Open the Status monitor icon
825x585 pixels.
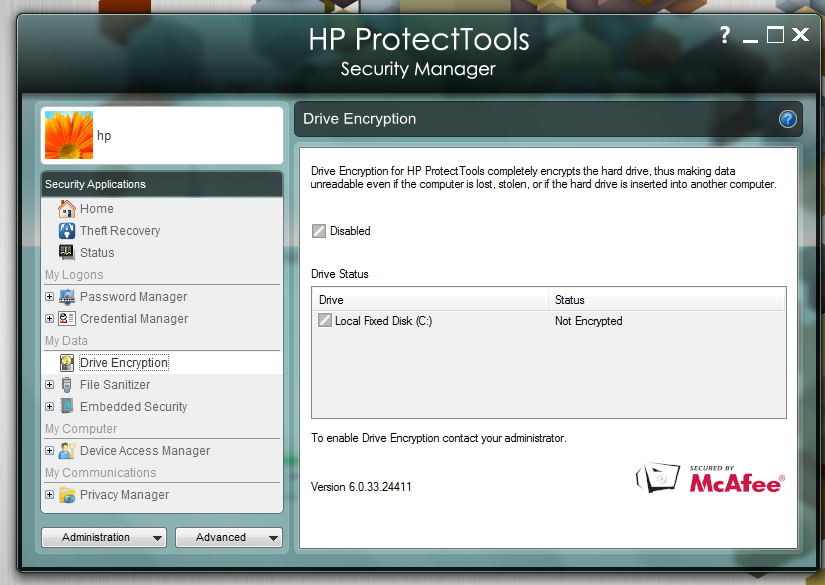pyautogui.click(x=67, y=253)
